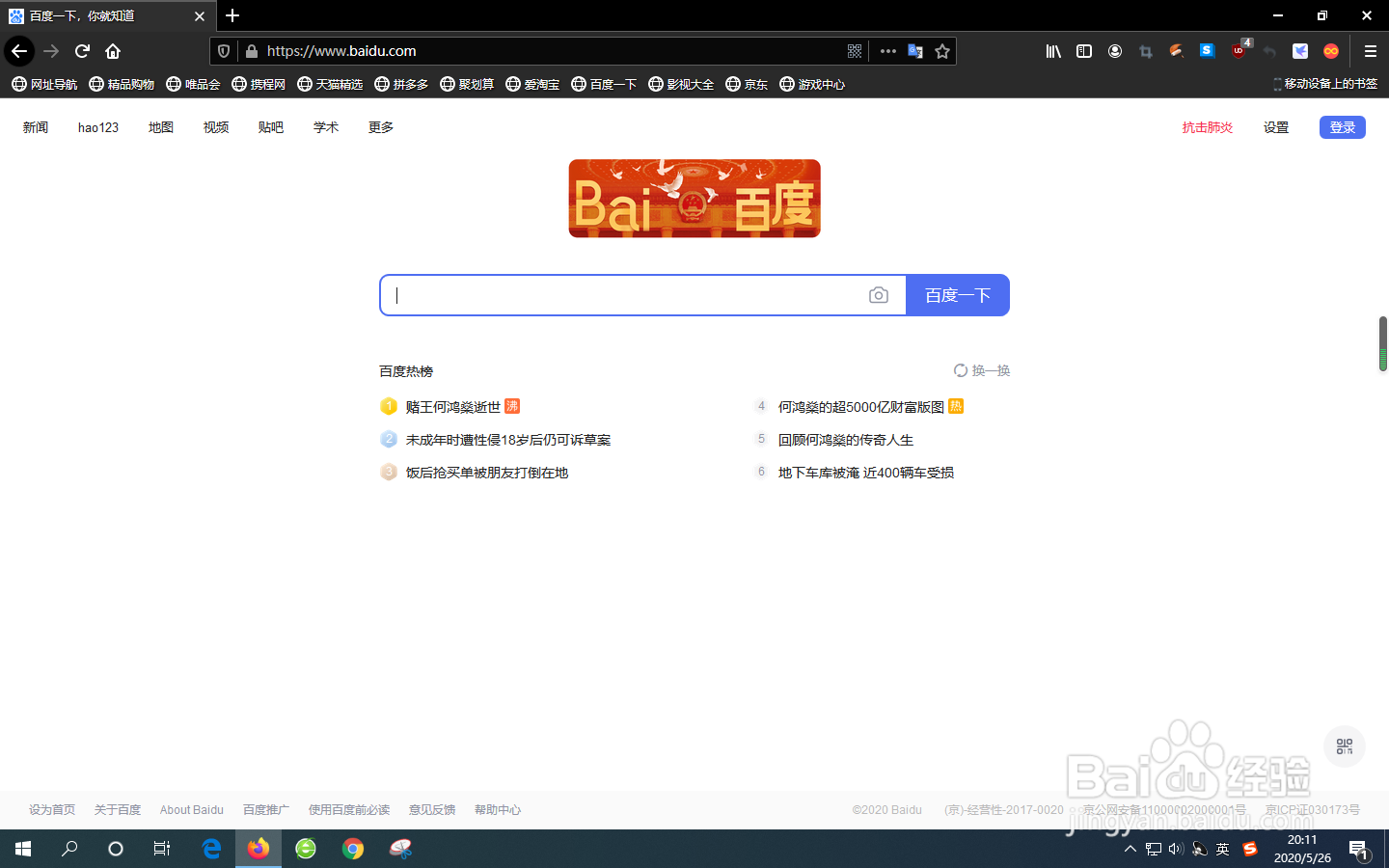Open the 地图 link
This screenshot has height=868, width=1389.
pos(161,127)
